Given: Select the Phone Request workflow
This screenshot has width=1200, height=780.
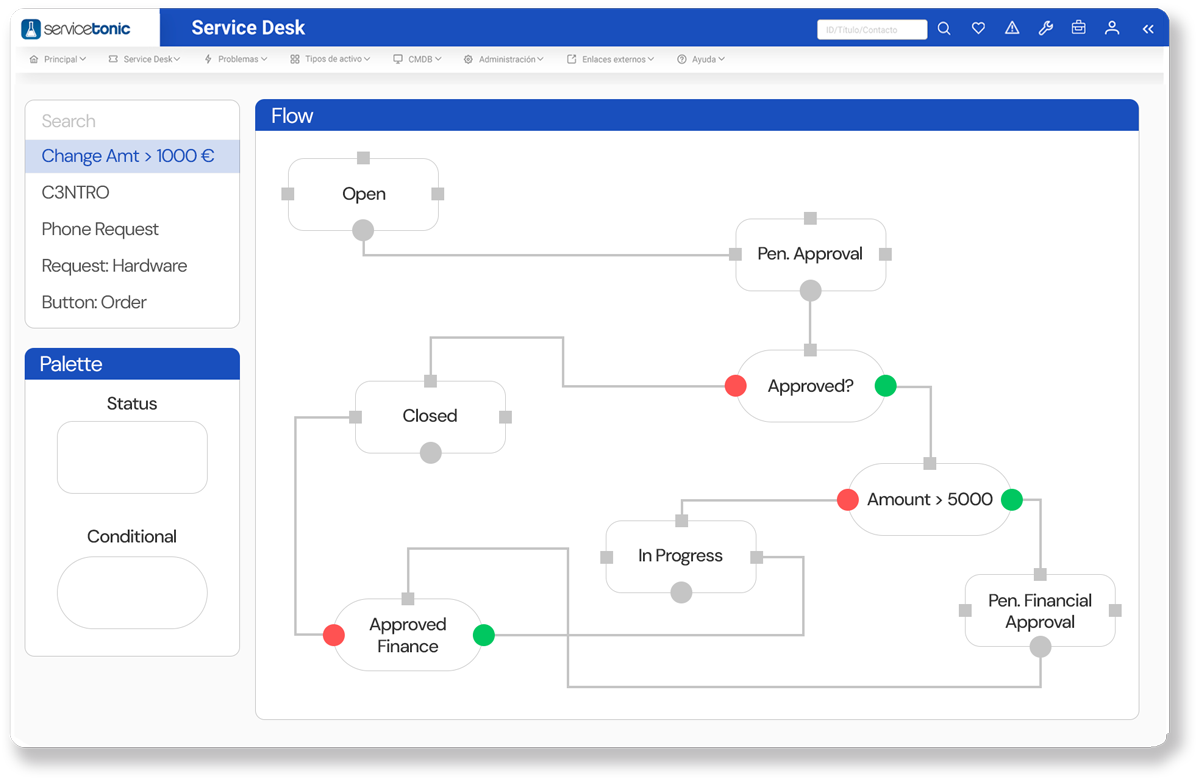Looking at the screenshot, I should coord(100,229).
